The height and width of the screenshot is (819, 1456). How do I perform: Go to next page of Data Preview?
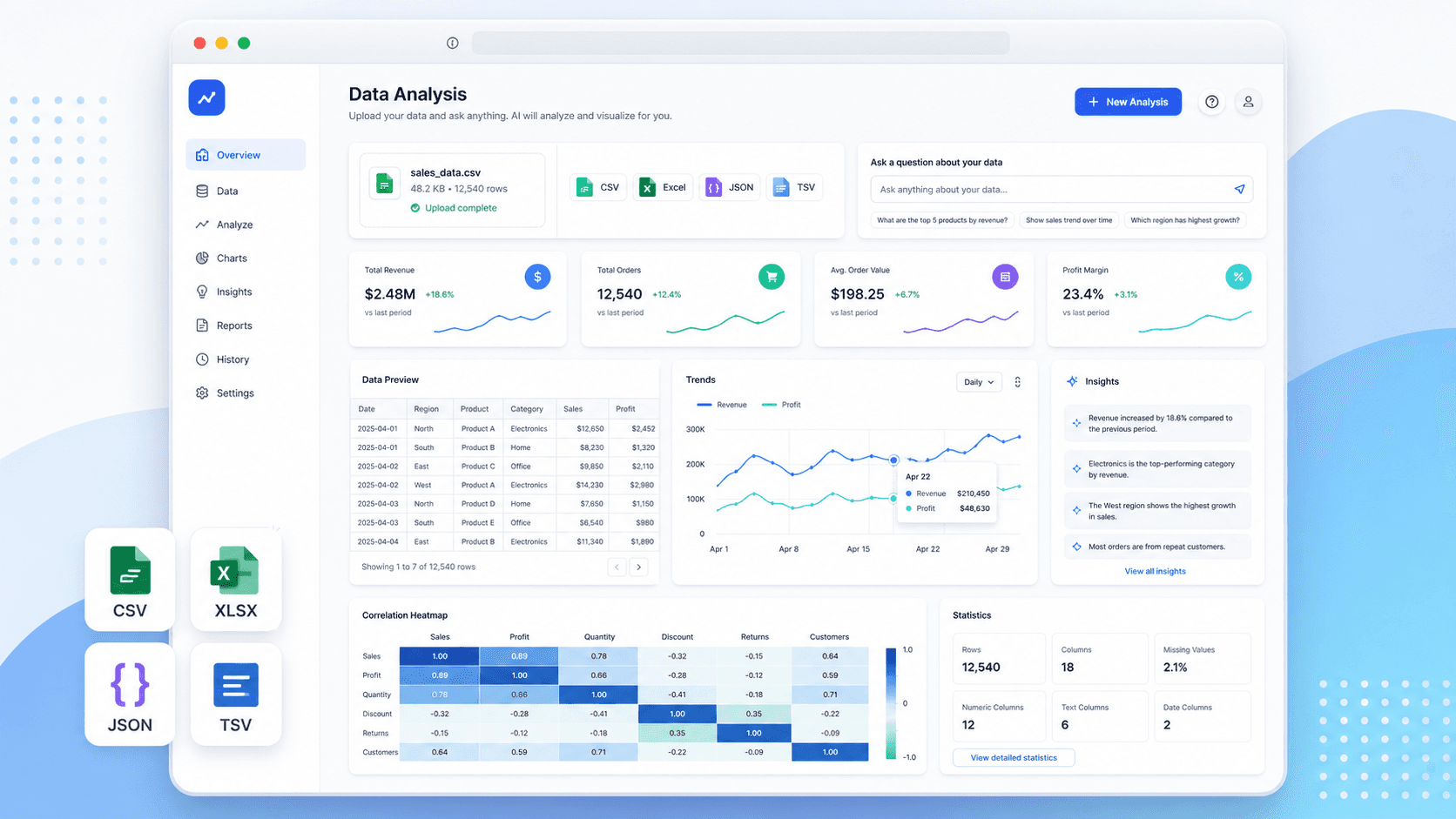[x=639, y=567]
